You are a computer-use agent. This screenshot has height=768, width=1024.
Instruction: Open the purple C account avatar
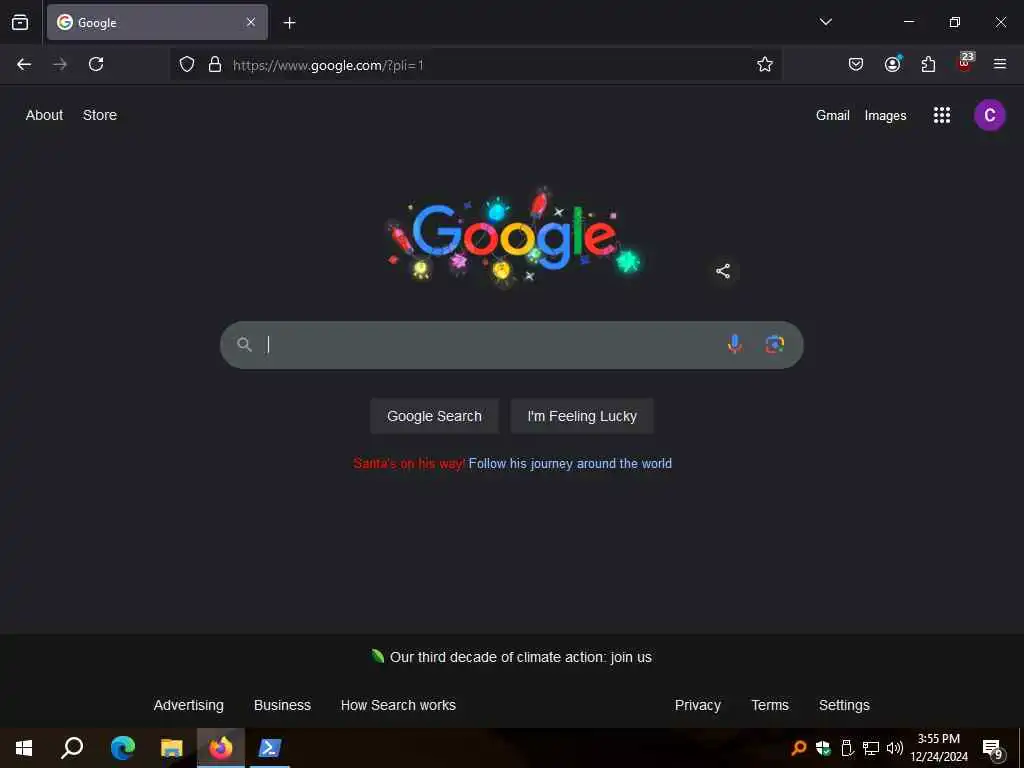point(989,116)
